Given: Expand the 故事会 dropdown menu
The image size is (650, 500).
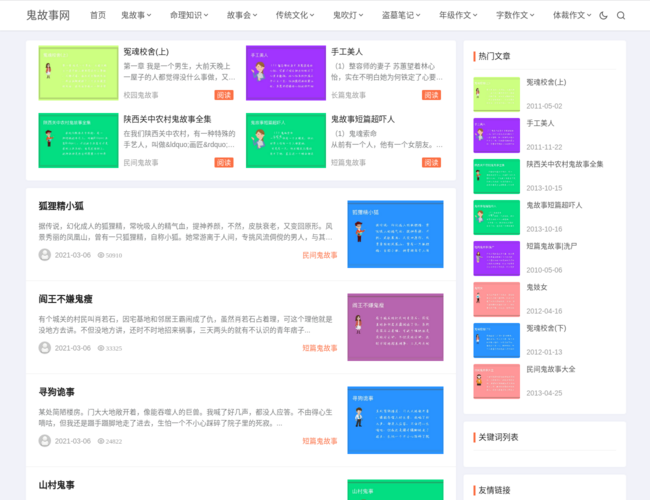Looking at the screenshot, I should [x=242, y=15].
